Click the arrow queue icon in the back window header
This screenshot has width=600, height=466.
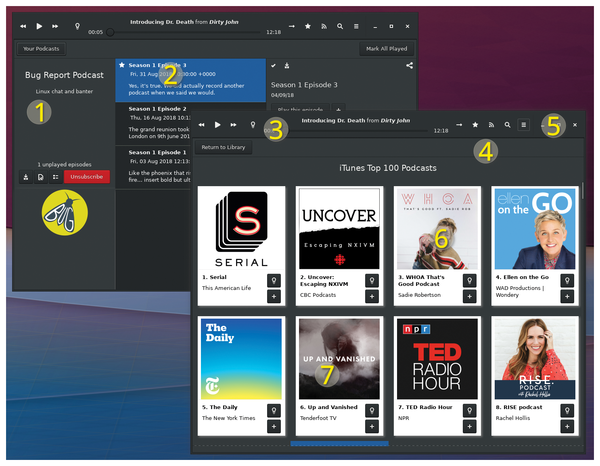tap(292, 26)
